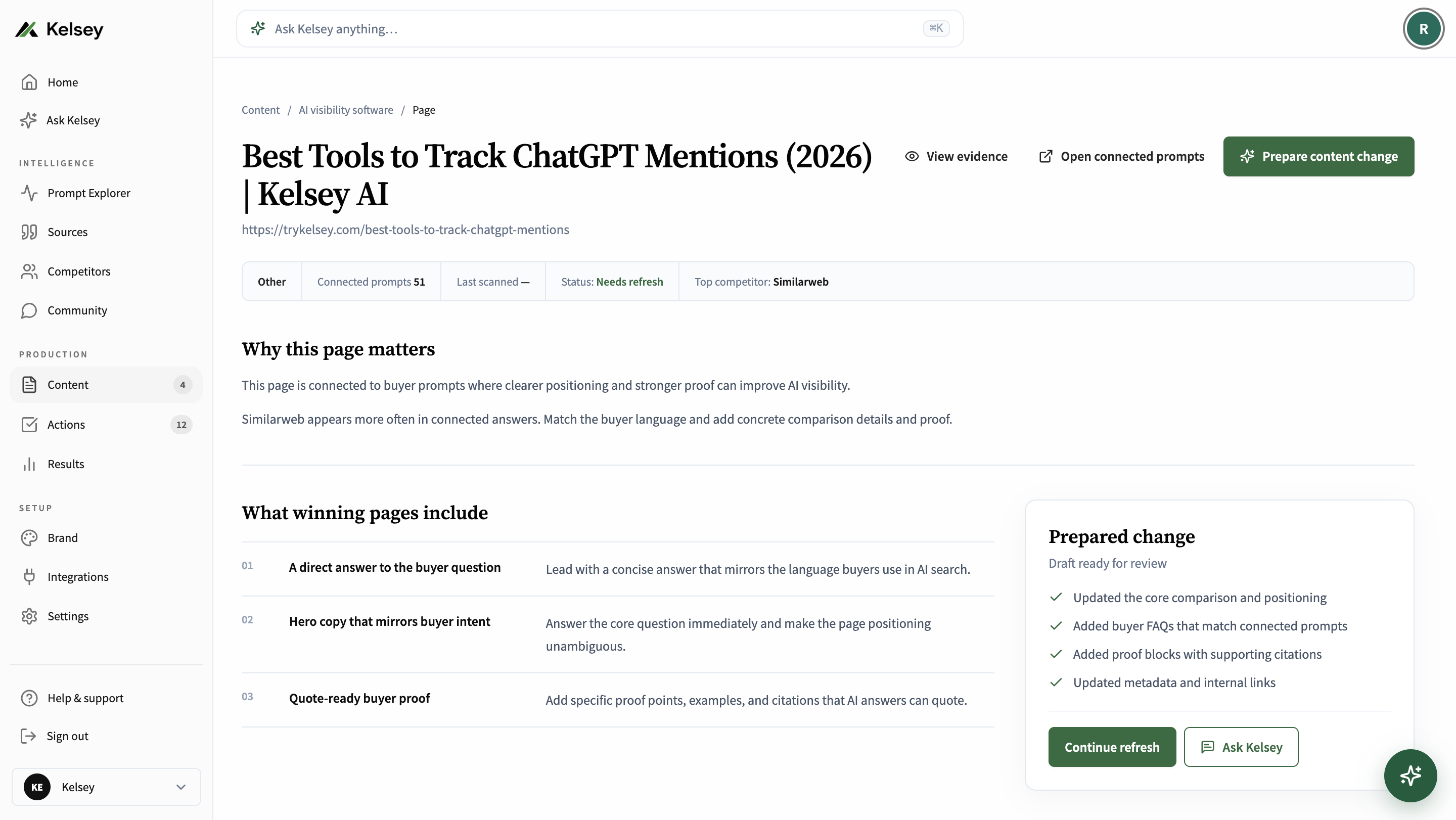Open Prompt Explorer pulse icon

29,193
